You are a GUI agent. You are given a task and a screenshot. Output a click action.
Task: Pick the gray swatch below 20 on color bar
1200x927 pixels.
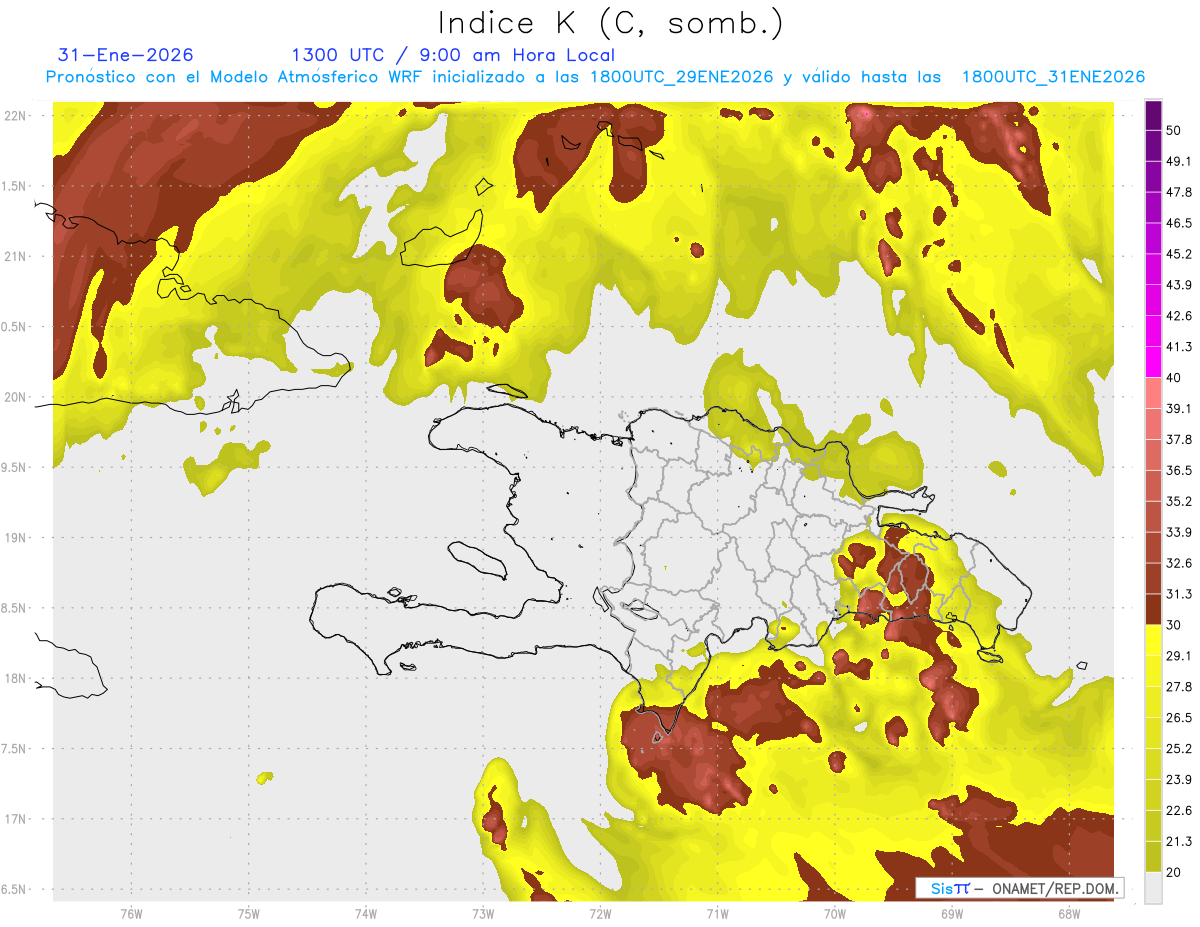point(1153,888)
